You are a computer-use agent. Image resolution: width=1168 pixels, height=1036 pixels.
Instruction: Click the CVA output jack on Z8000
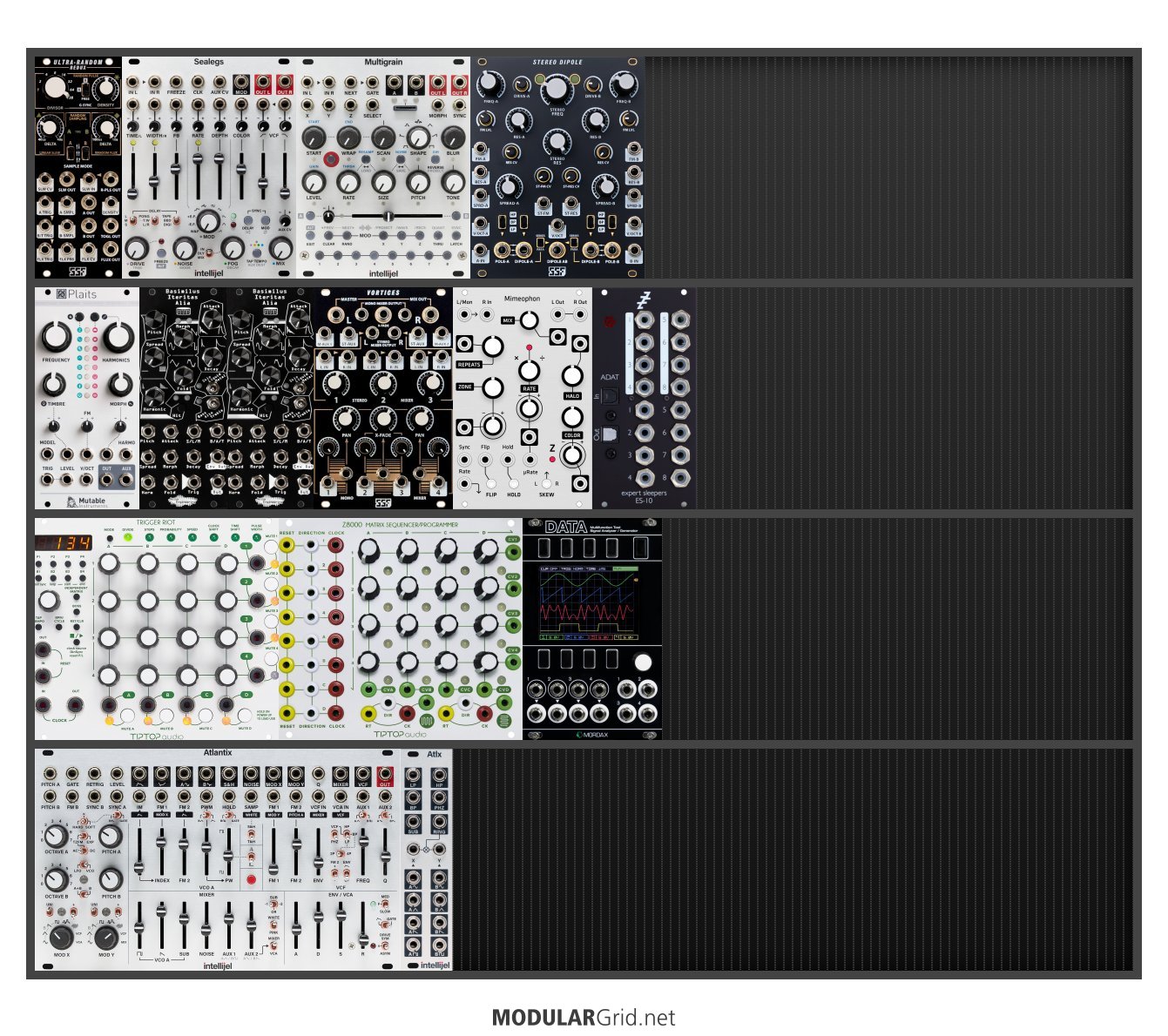pos(369,690)
